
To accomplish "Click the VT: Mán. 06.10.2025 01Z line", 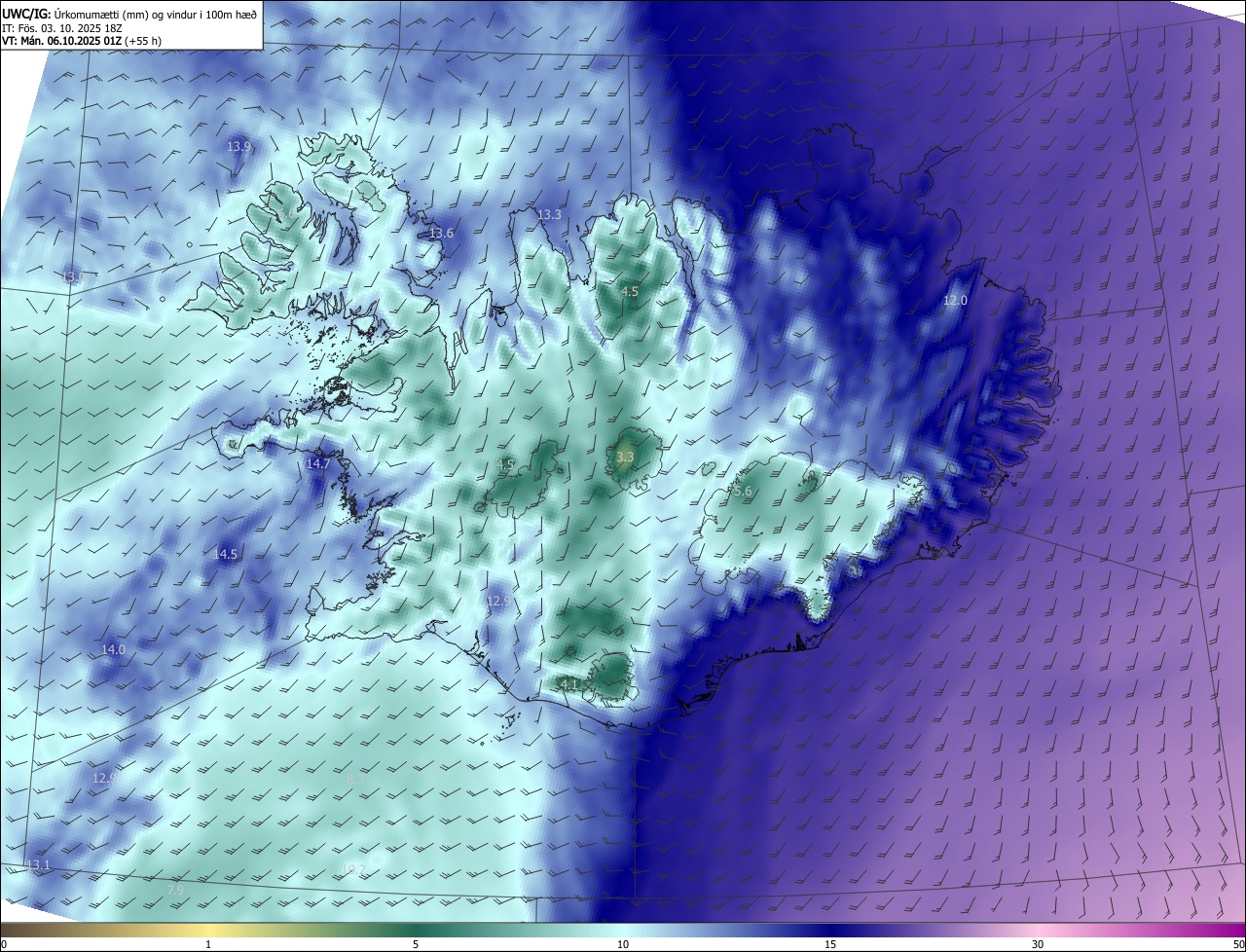I will coord(82,41).
